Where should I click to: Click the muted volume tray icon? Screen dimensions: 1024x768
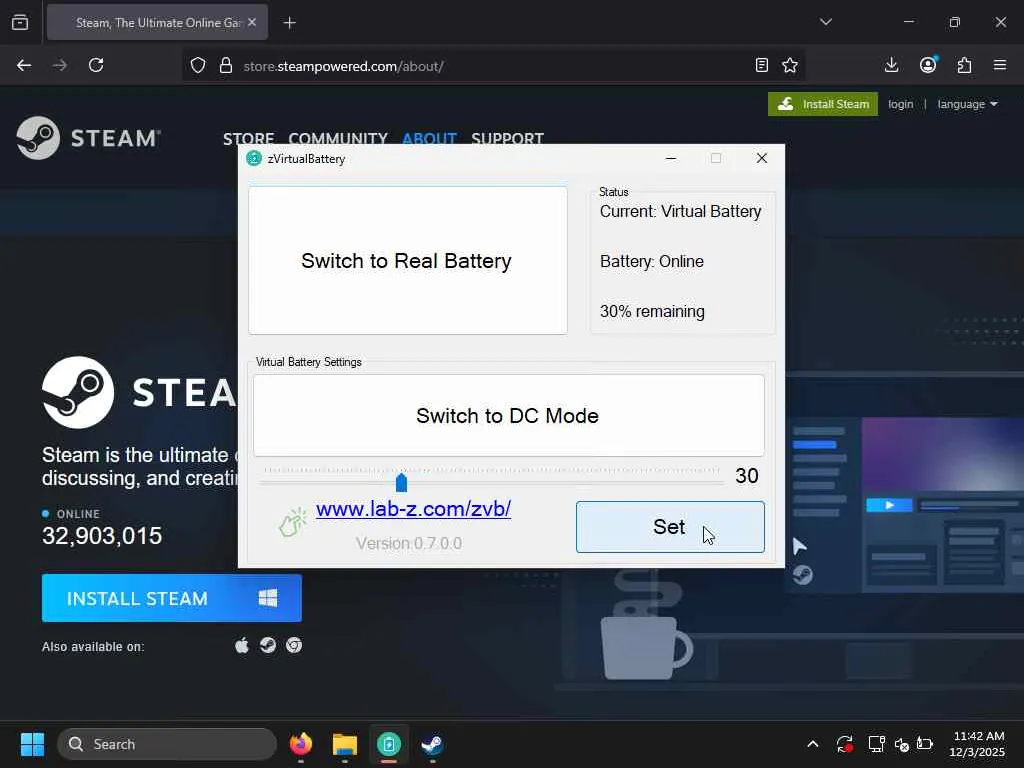tap(902, 744)
